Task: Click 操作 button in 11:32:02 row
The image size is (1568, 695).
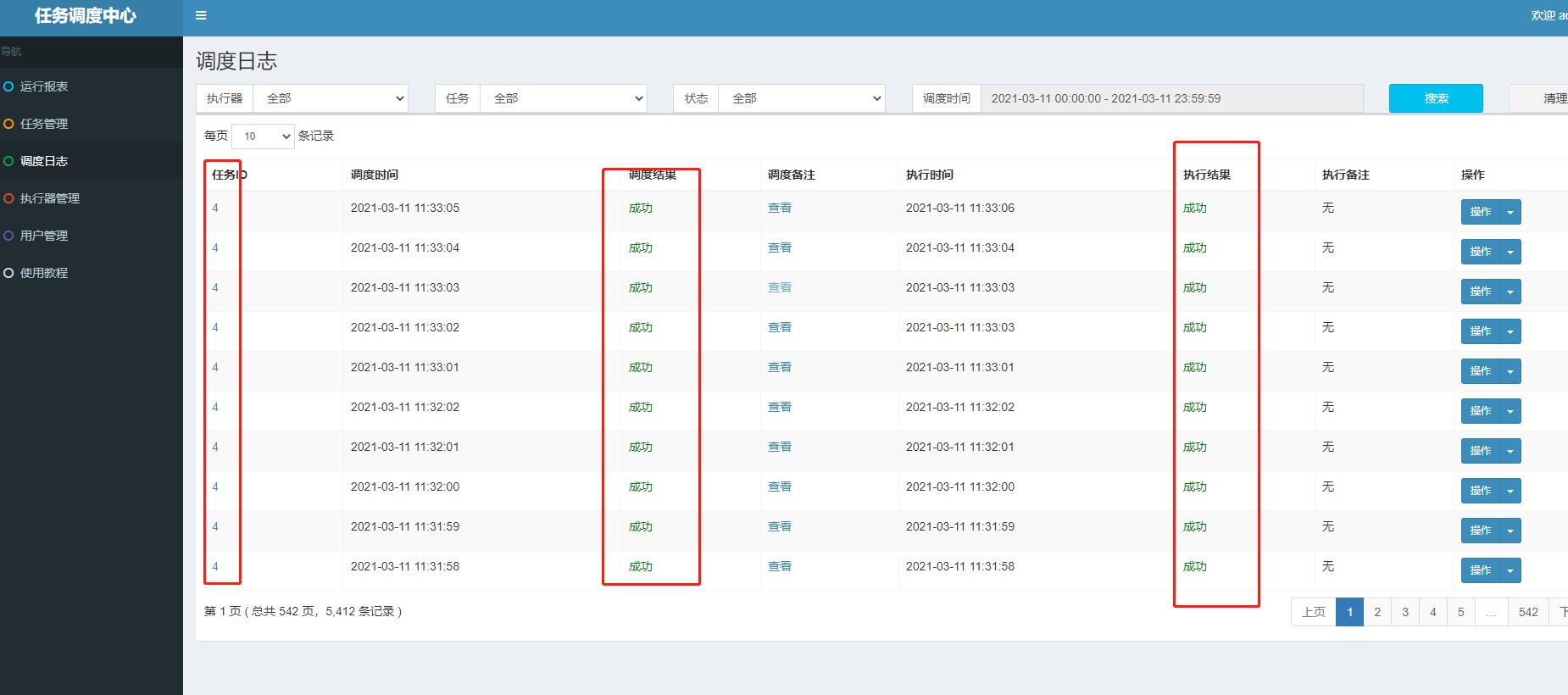Action: (1480, 411)
